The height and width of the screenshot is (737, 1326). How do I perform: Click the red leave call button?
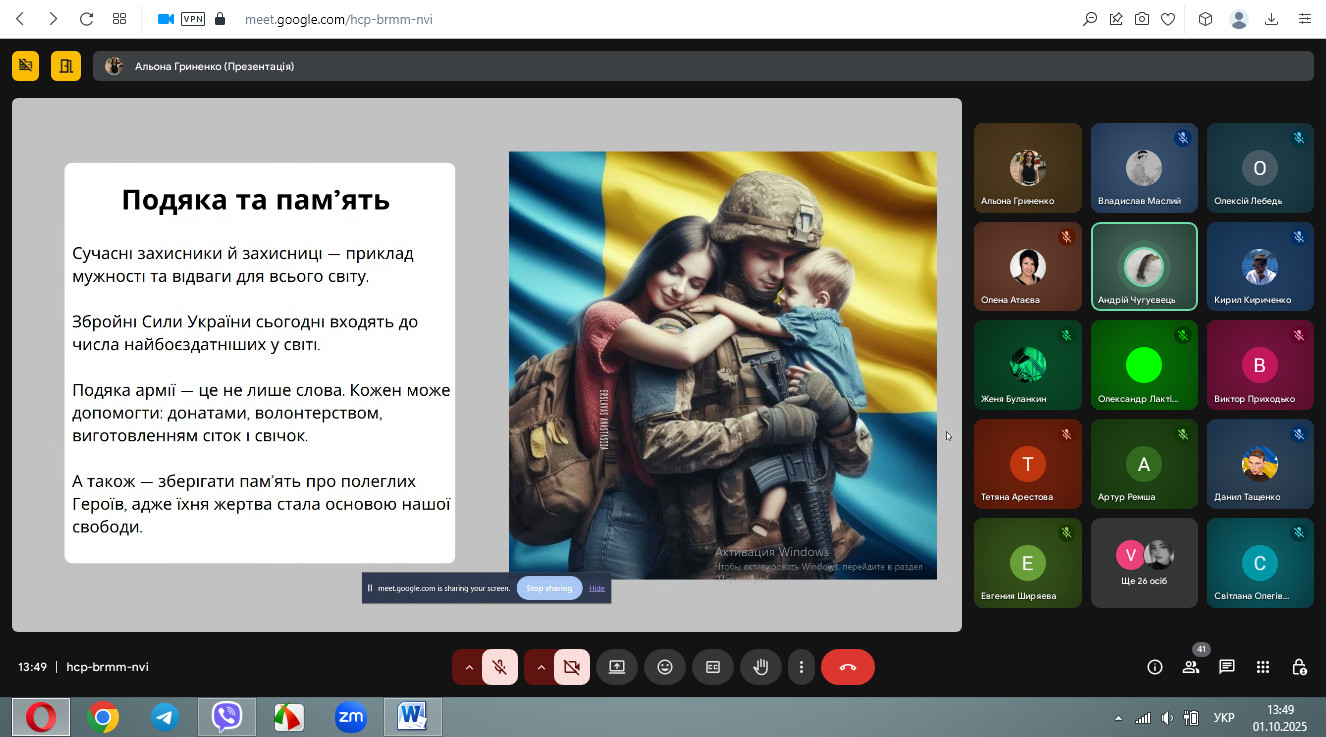pyautogui.click(x=847, y=667)
